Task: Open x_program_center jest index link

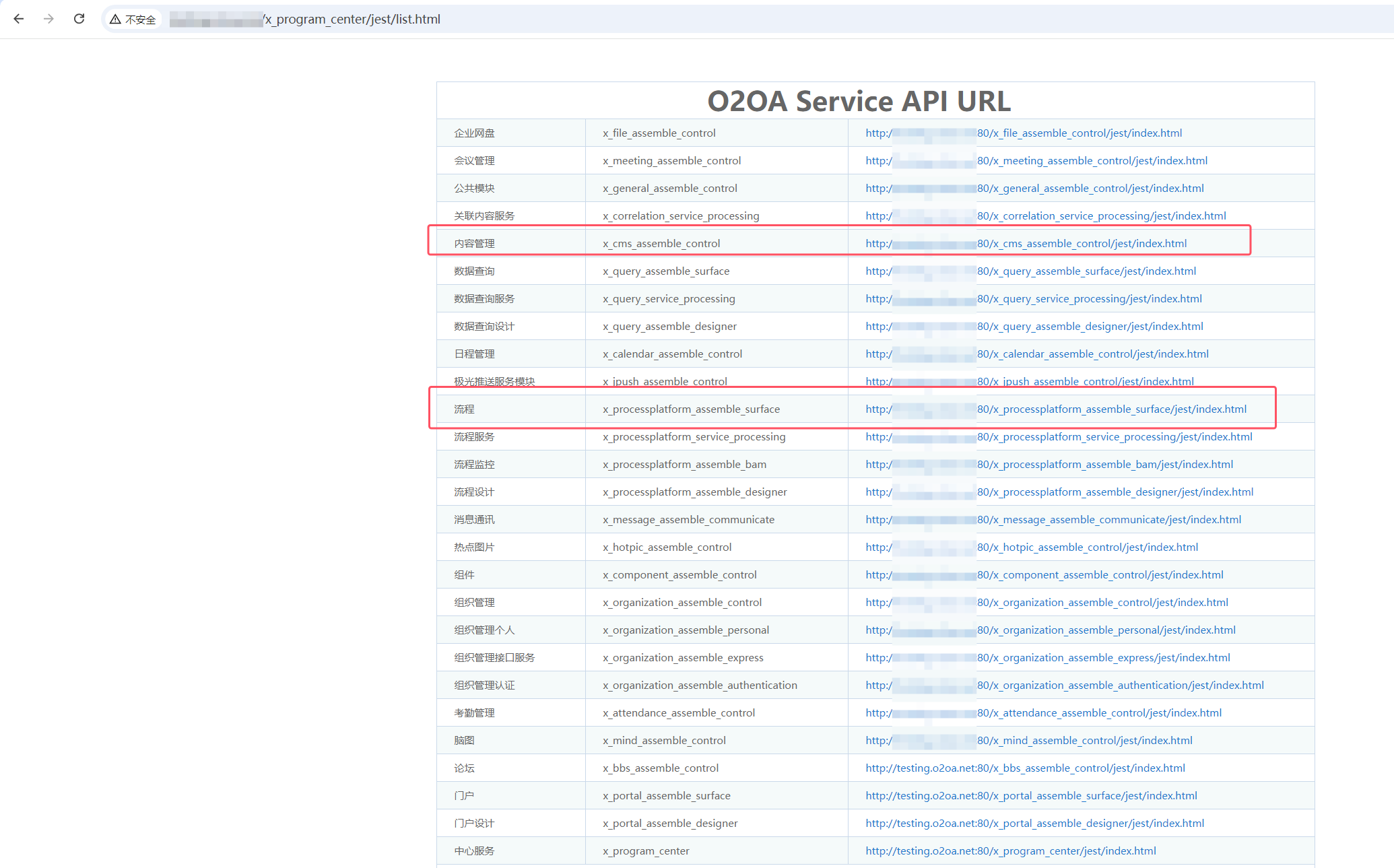Action: click(1010, 851)
